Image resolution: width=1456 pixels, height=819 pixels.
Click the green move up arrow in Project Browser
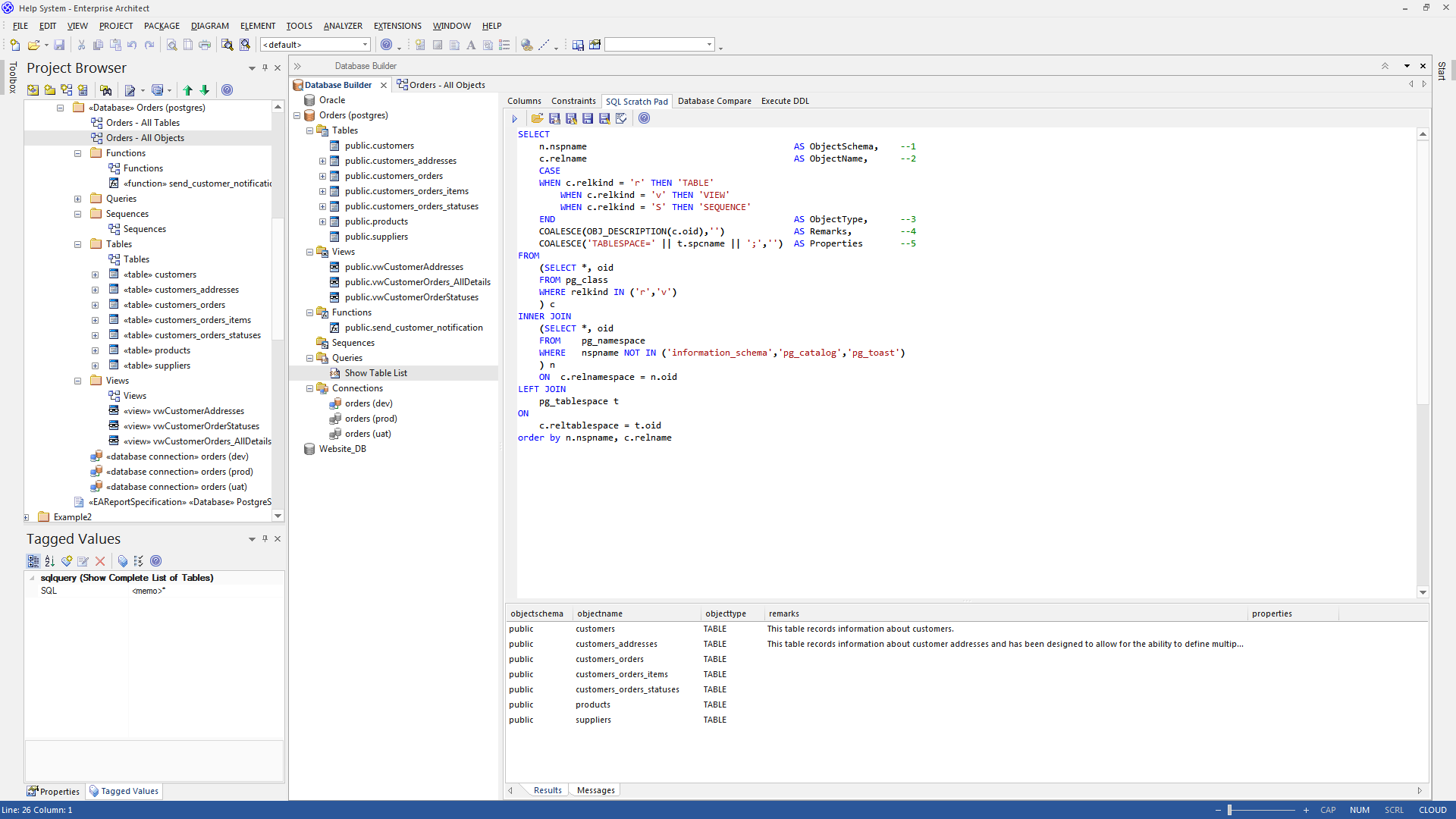pos(188,90)
